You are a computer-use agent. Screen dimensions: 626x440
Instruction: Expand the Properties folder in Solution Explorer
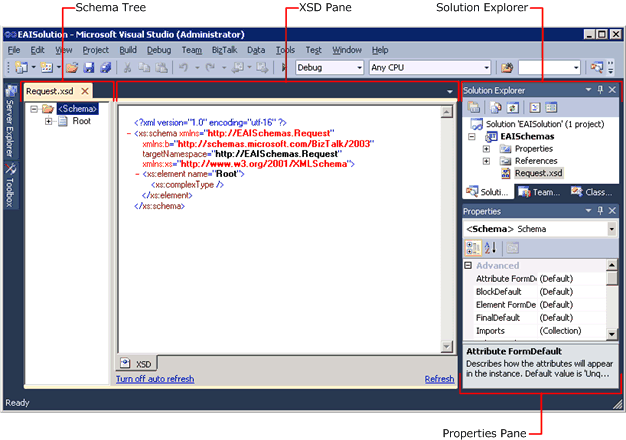click(x=486, y=149)
